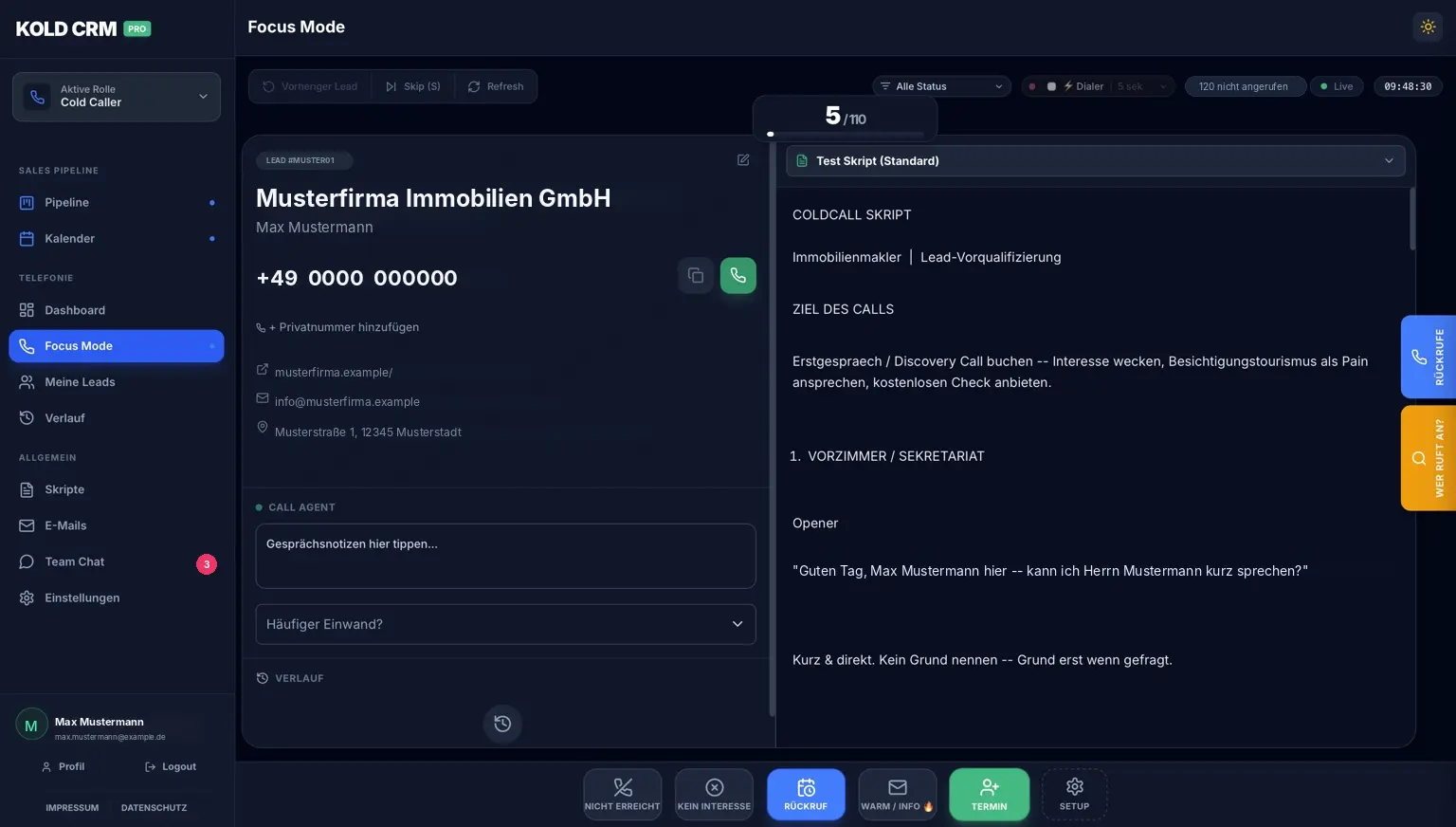
Task: Open Verlauf in the sidebar
Action: [117, 418]
